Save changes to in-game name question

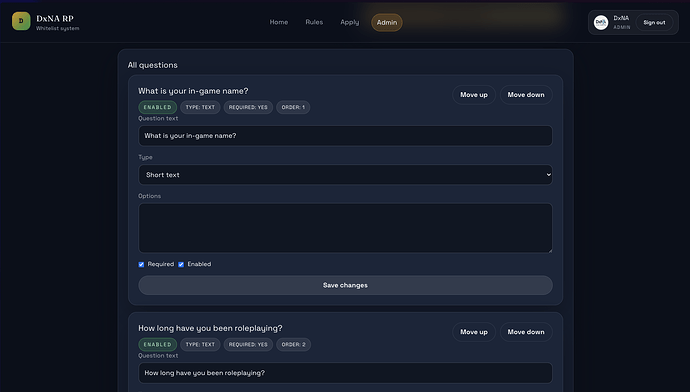(x=345, y=285)
